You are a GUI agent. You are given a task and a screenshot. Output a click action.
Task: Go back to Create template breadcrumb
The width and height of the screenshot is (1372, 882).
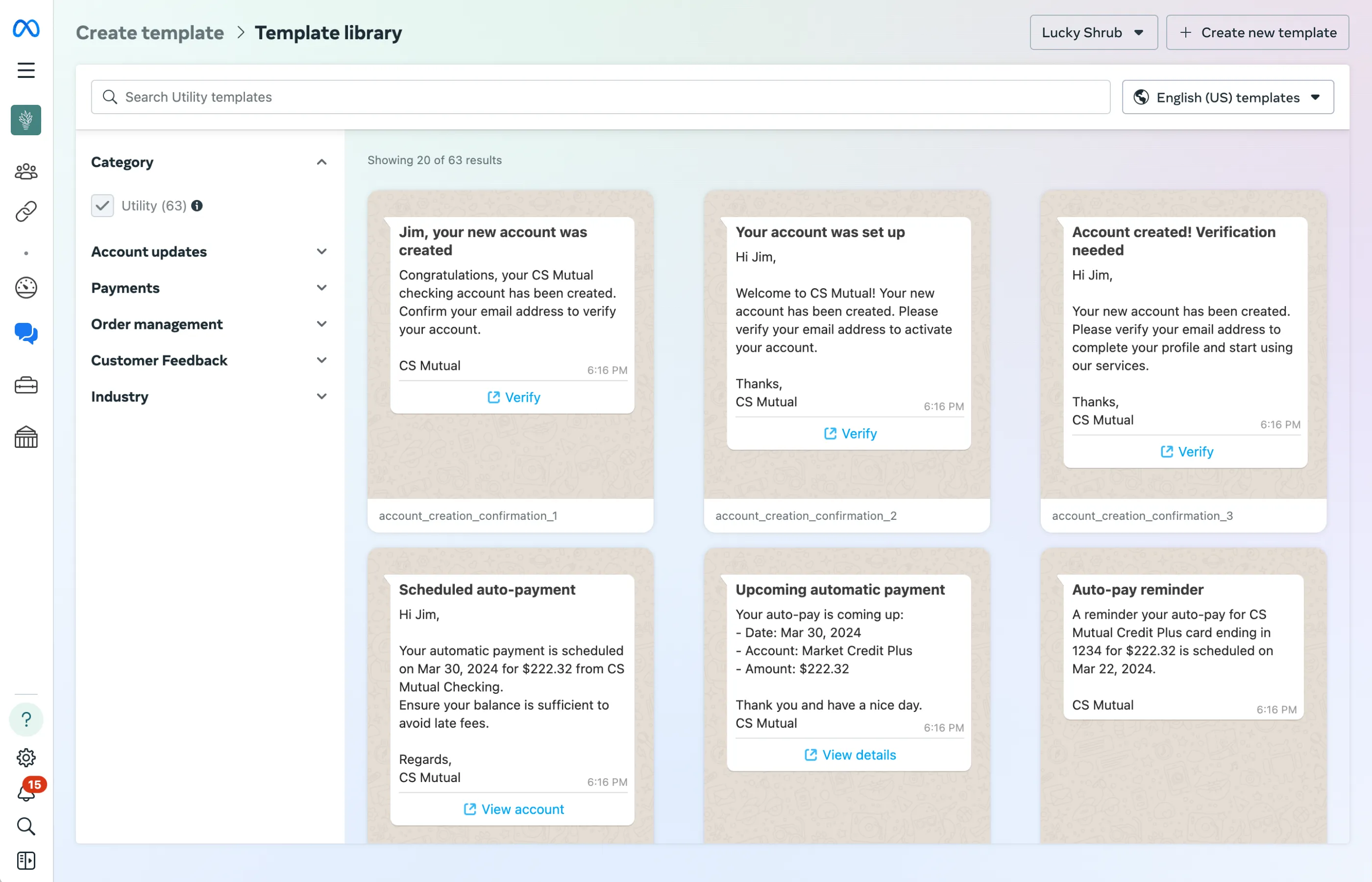point(150,33)
